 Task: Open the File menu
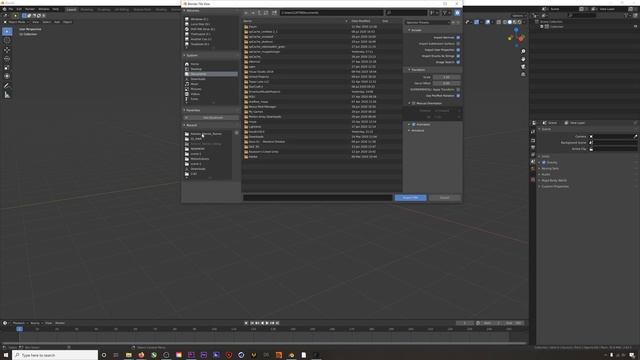[x=11, y=9]
